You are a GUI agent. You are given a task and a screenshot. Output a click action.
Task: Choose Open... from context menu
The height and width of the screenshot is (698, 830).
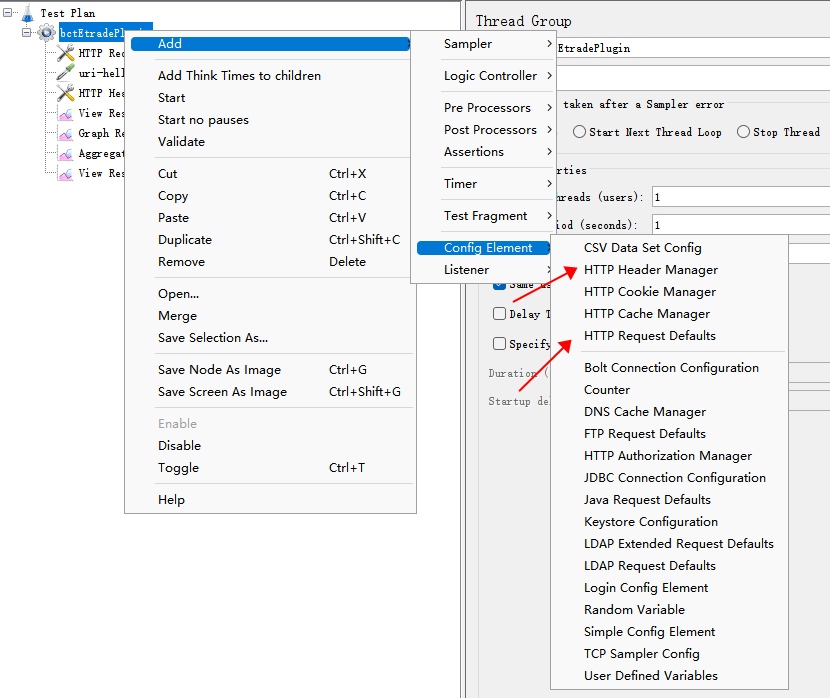click(x=178, y=294)
